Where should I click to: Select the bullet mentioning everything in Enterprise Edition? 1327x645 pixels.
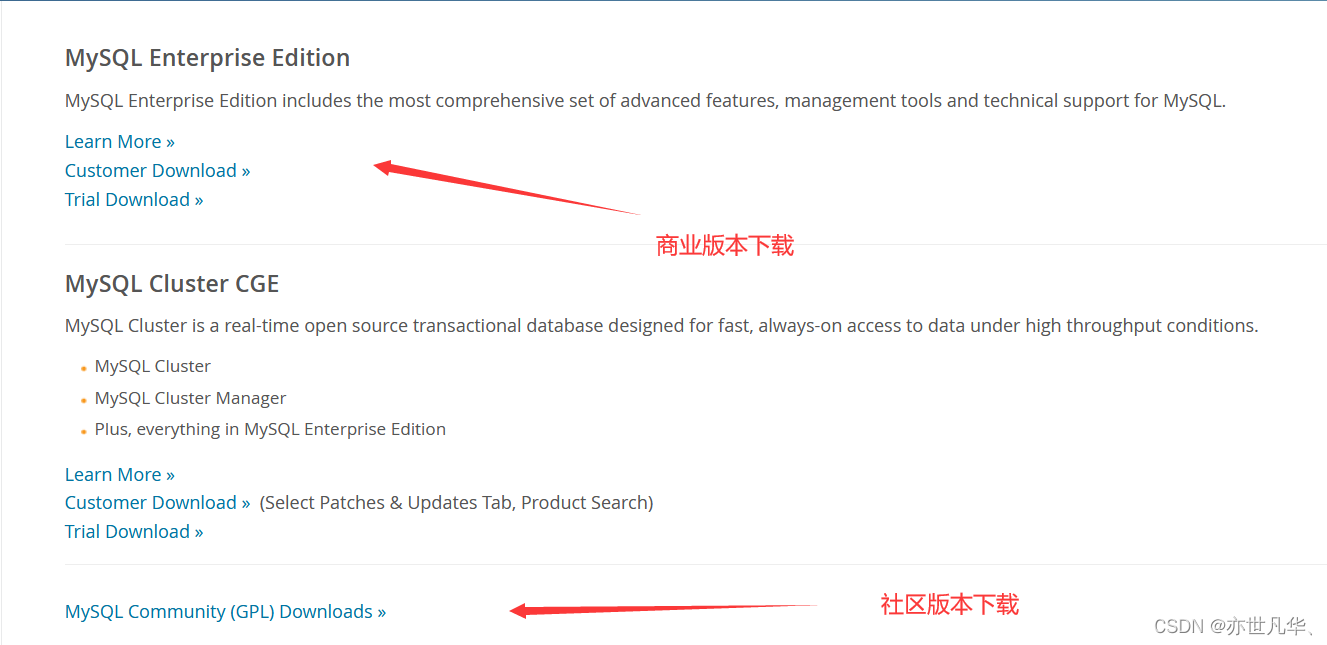click(270, 429)
